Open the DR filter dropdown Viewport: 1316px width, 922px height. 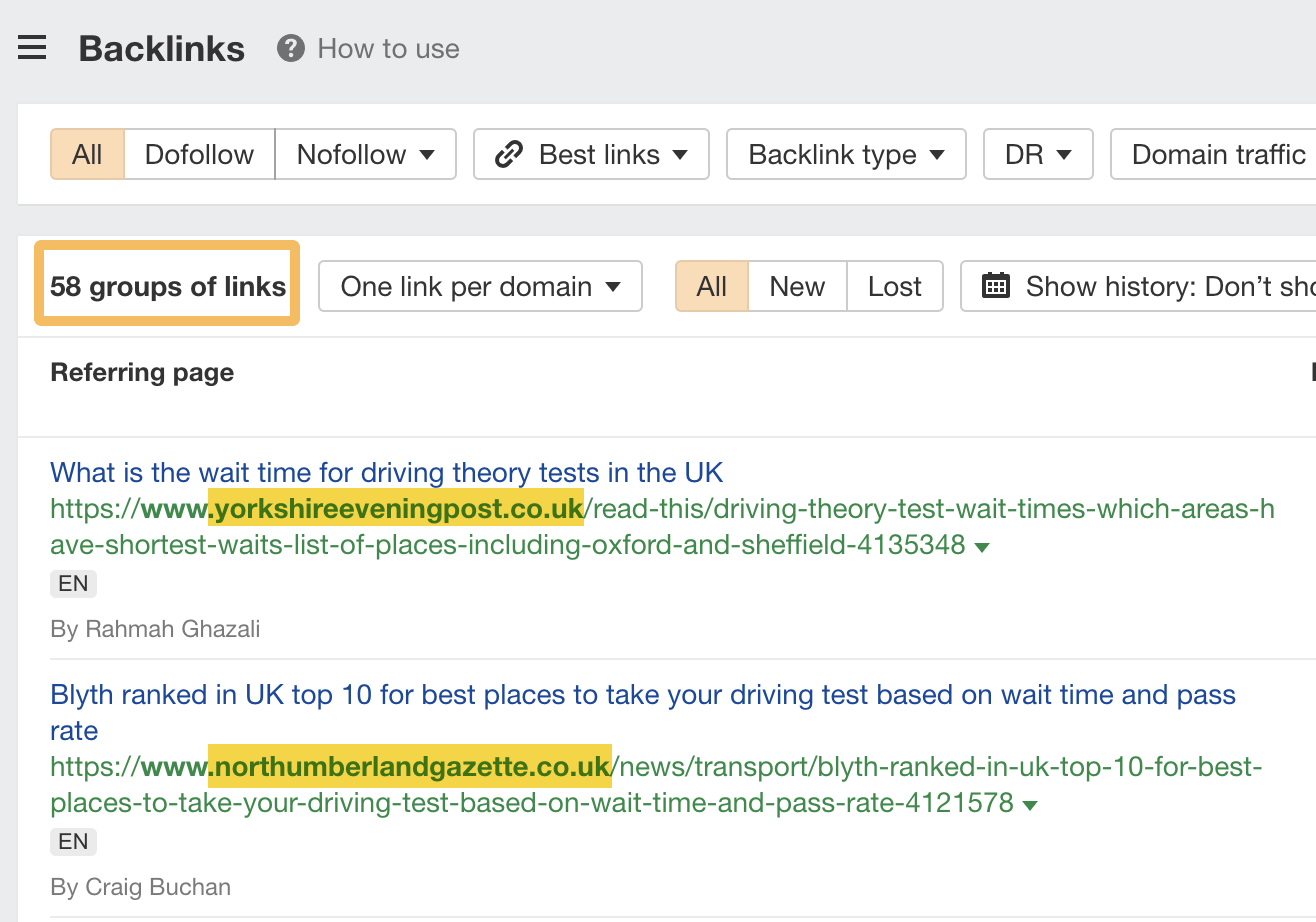(x=1037, y=154)
